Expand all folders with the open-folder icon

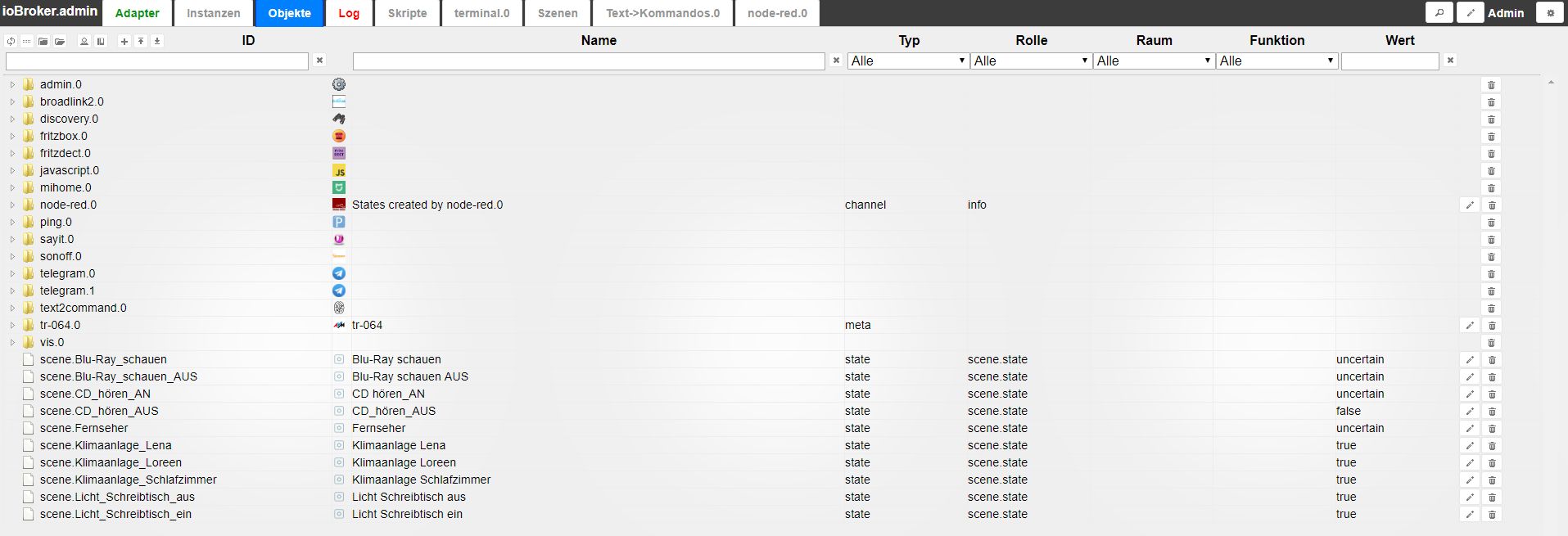pyautogui.click(x=60, y=41)
